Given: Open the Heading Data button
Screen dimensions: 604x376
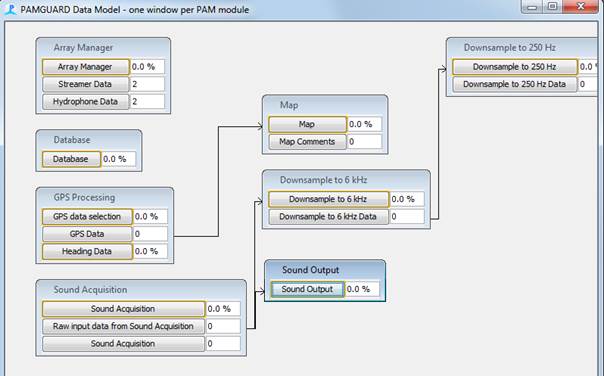Looking at the screenshot, I should click(87, 251).
